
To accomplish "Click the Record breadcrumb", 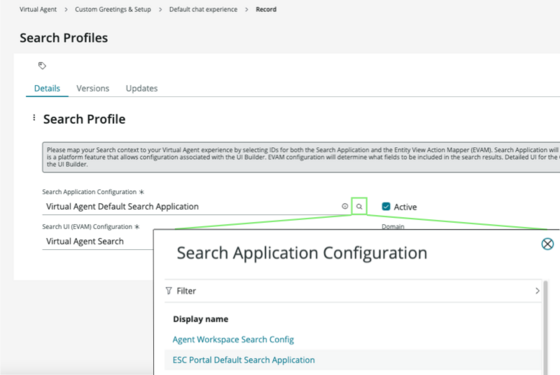I will [266, 9].
